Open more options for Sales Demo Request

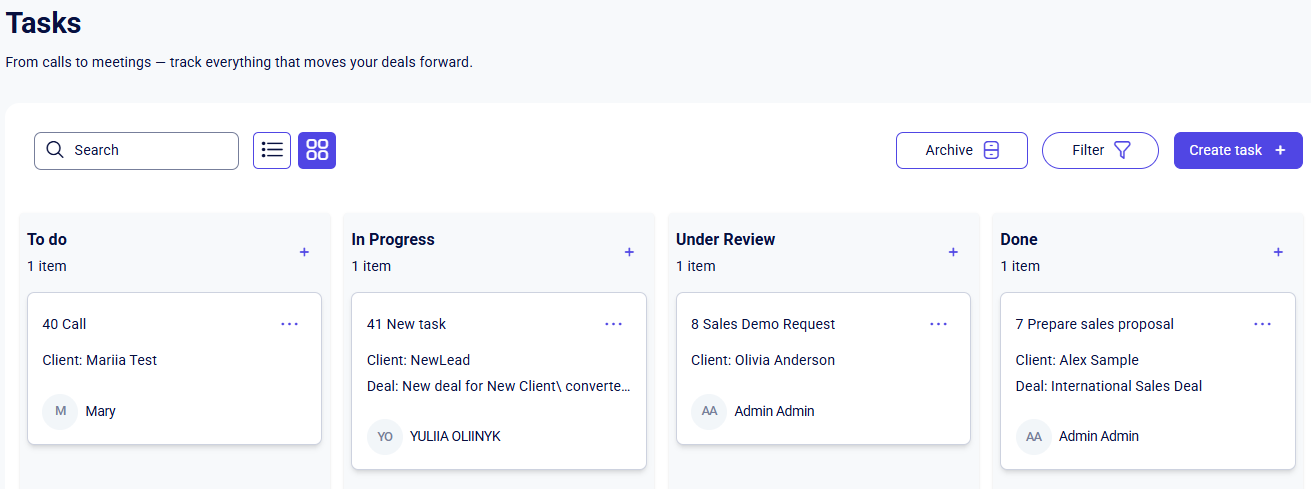click(938, 324)
